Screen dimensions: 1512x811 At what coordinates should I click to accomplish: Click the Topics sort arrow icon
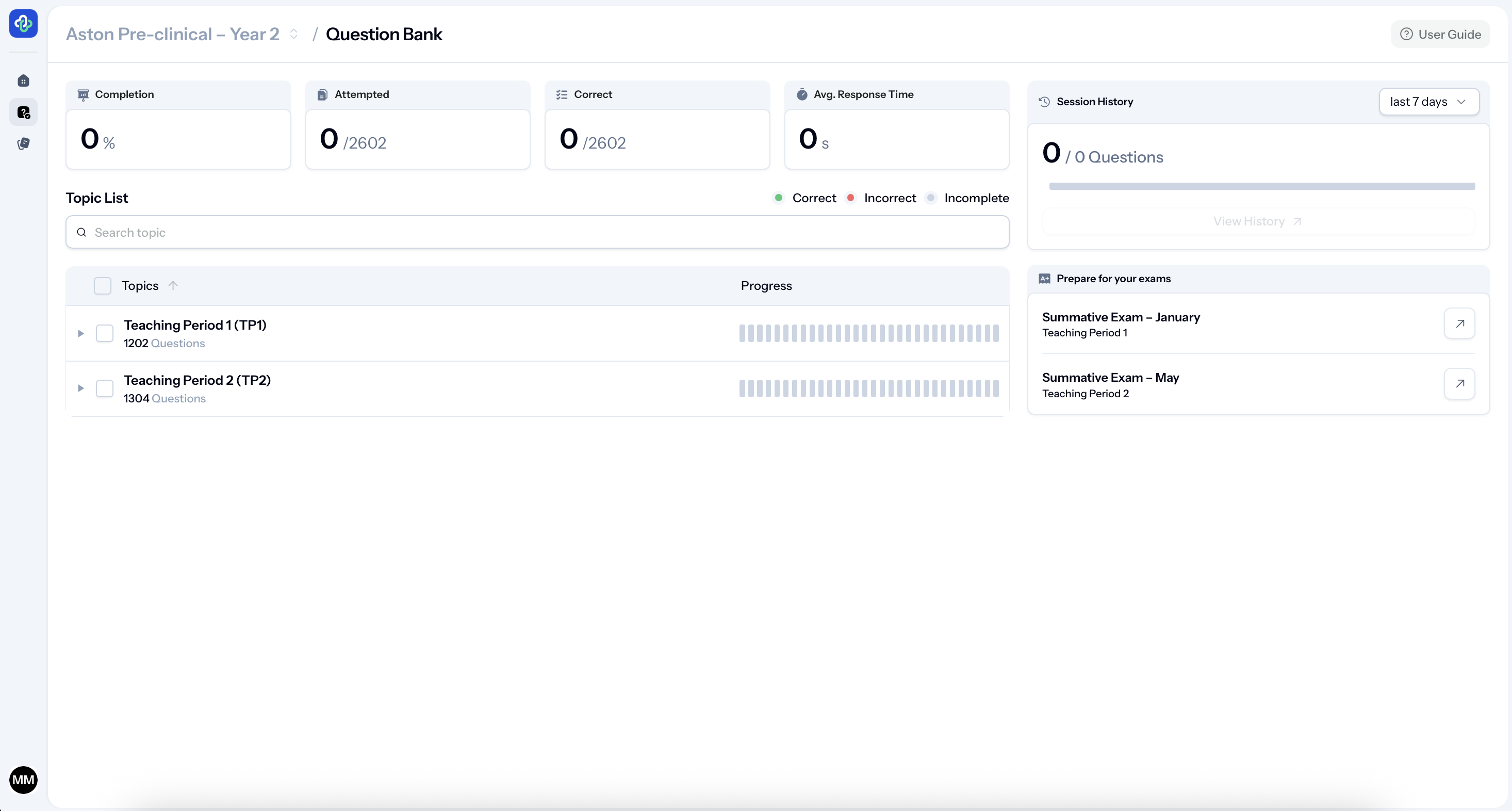tap(173, 285)
